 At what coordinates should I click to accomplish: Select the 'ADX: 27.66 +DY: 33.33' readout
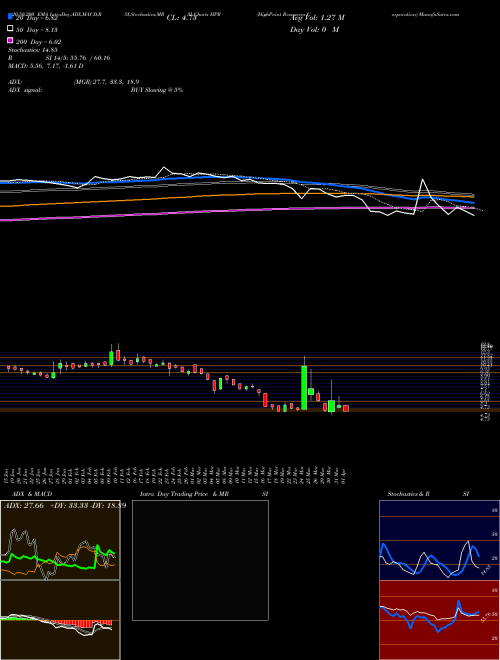click(46, 506)
